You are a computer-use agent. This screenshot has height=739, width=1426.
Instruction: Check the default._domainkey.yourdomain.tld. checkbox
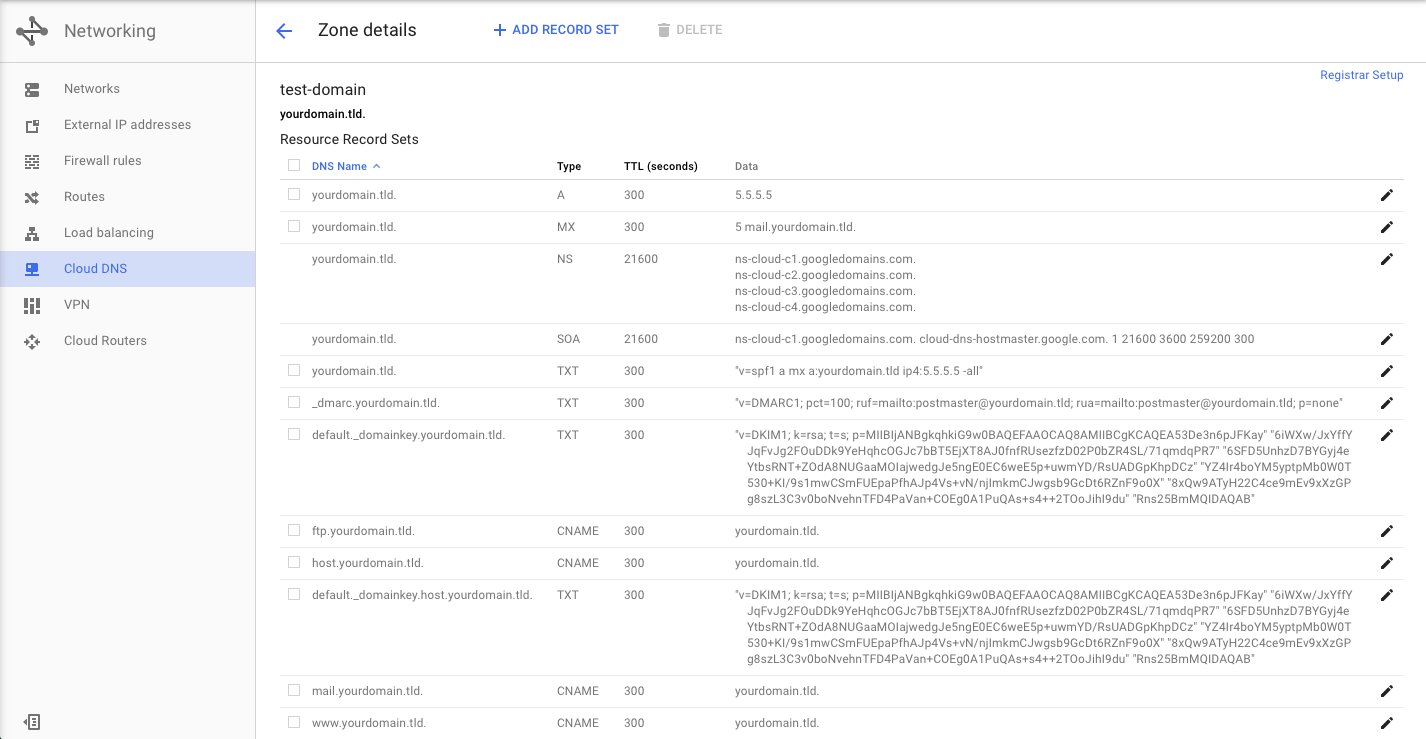pos(294,434)
